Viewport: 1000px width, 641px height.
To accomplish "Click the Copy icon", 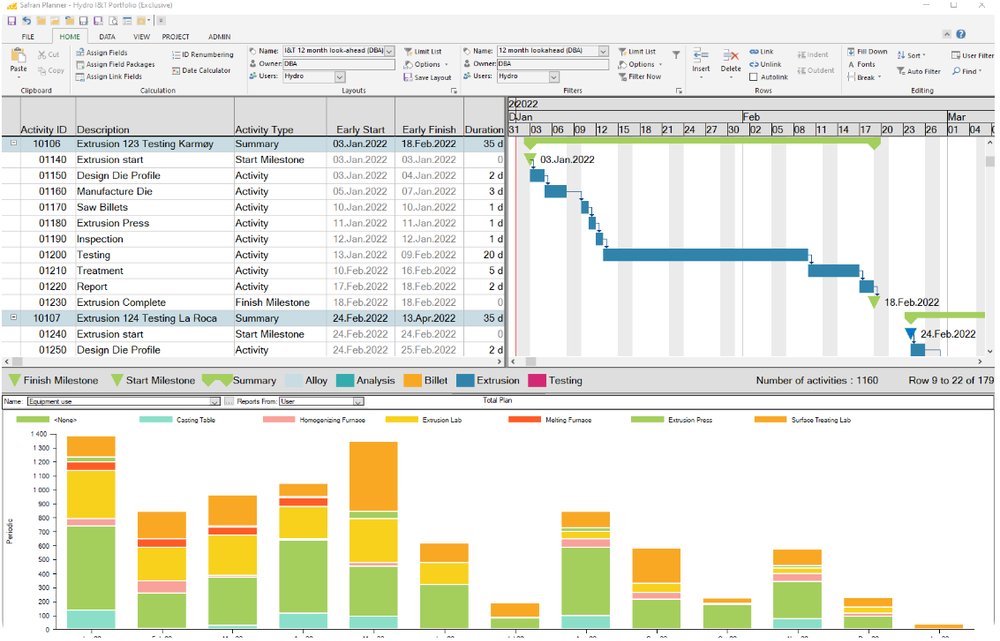I will 42,71.
